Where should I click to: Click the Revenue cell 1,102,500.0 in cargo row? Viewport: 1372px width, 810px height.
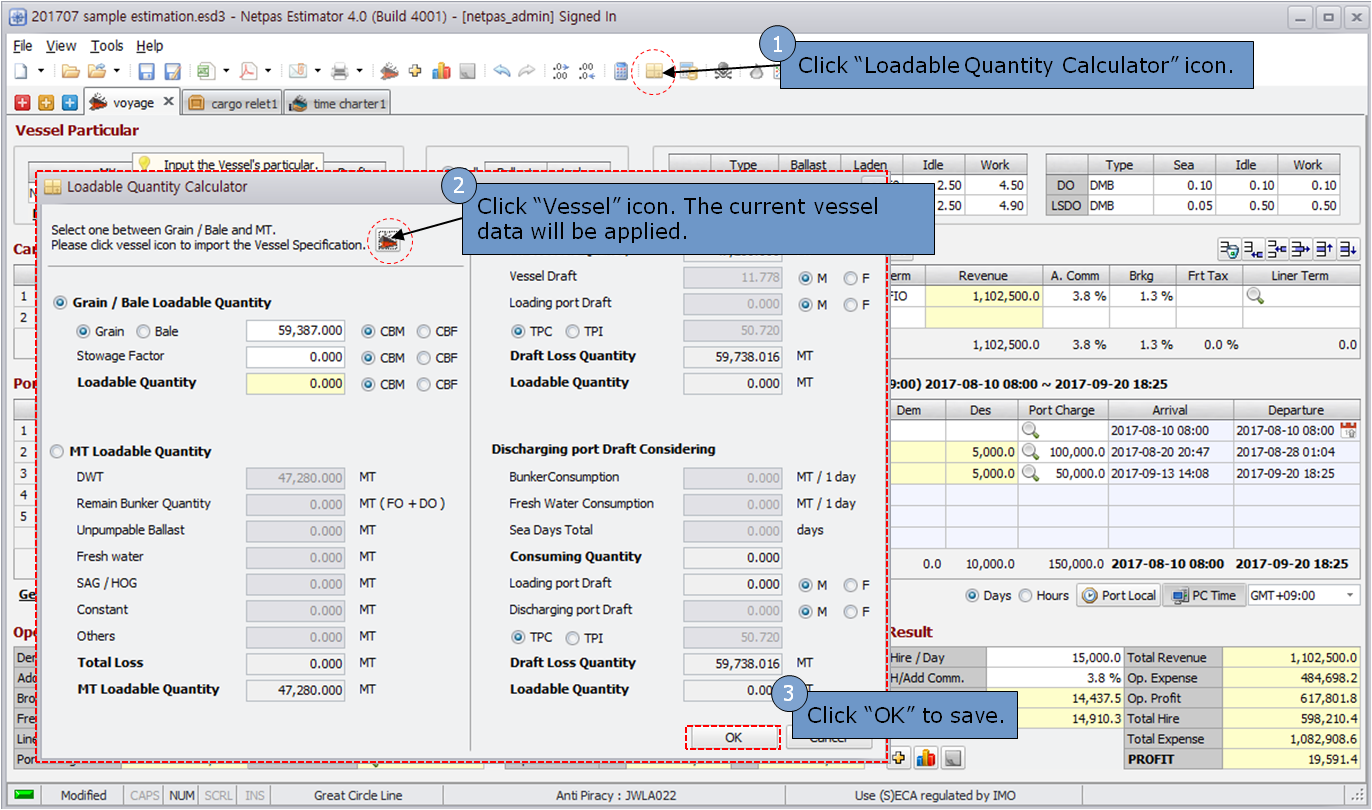[x=985, y=296]
